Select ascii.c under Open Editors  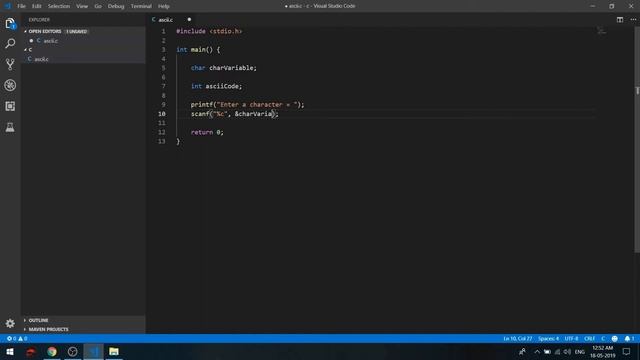pos(50,41)
